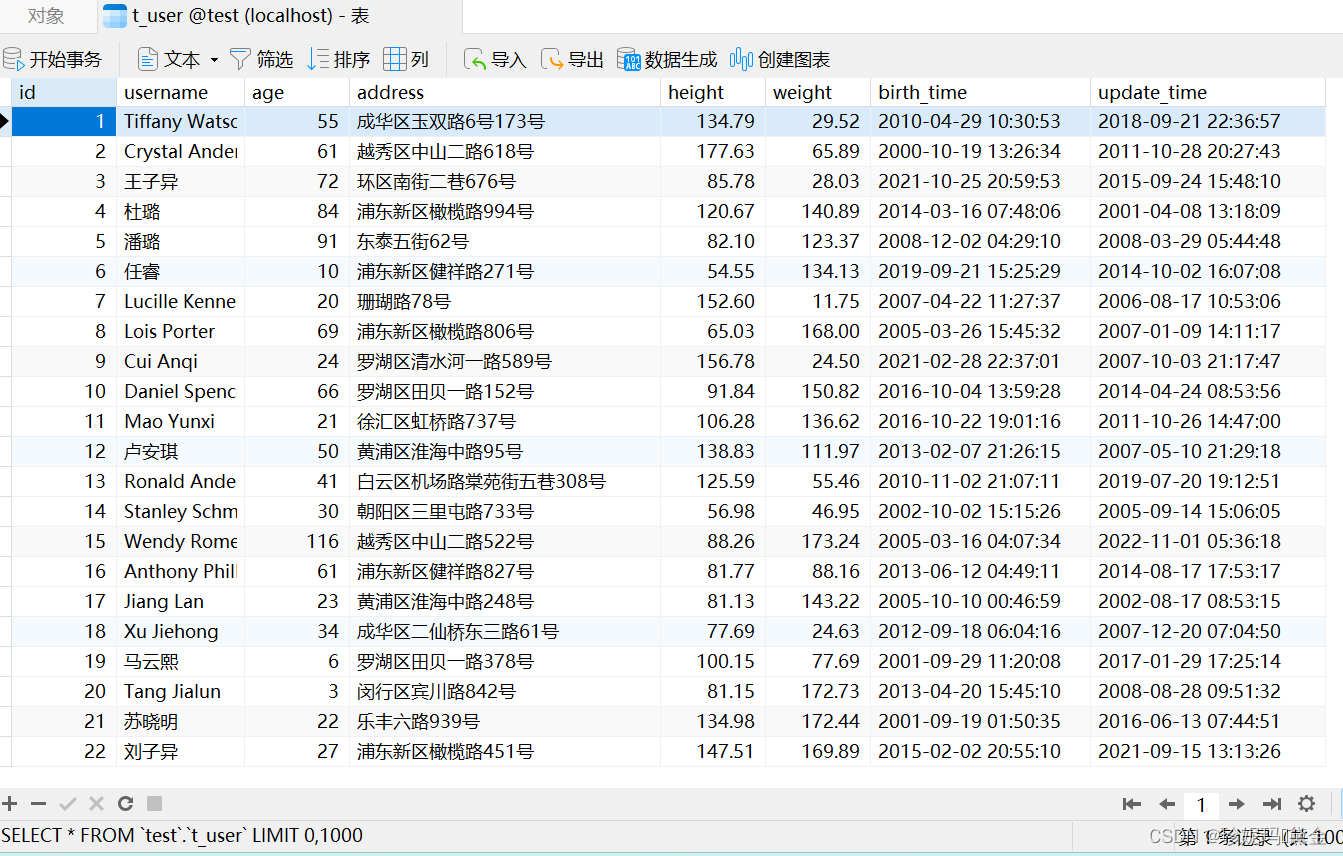Select the address cell 越秀区中山二路618号

pyautogui.click(x=505, y=151)
